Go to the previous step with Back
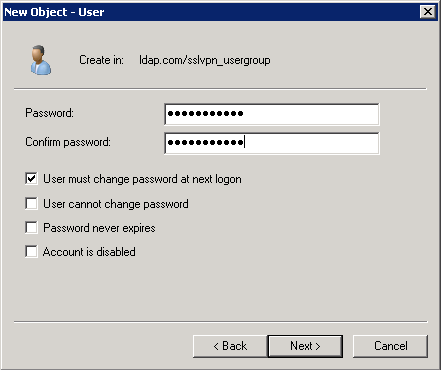This screenshot has height=370, width=441. (230, 346)
